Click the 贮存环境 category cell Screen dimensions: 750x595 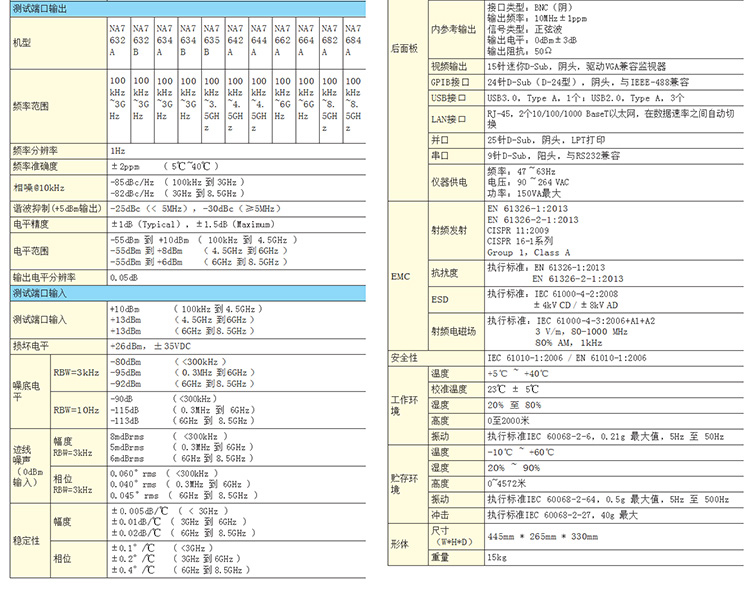click(402, 483)
